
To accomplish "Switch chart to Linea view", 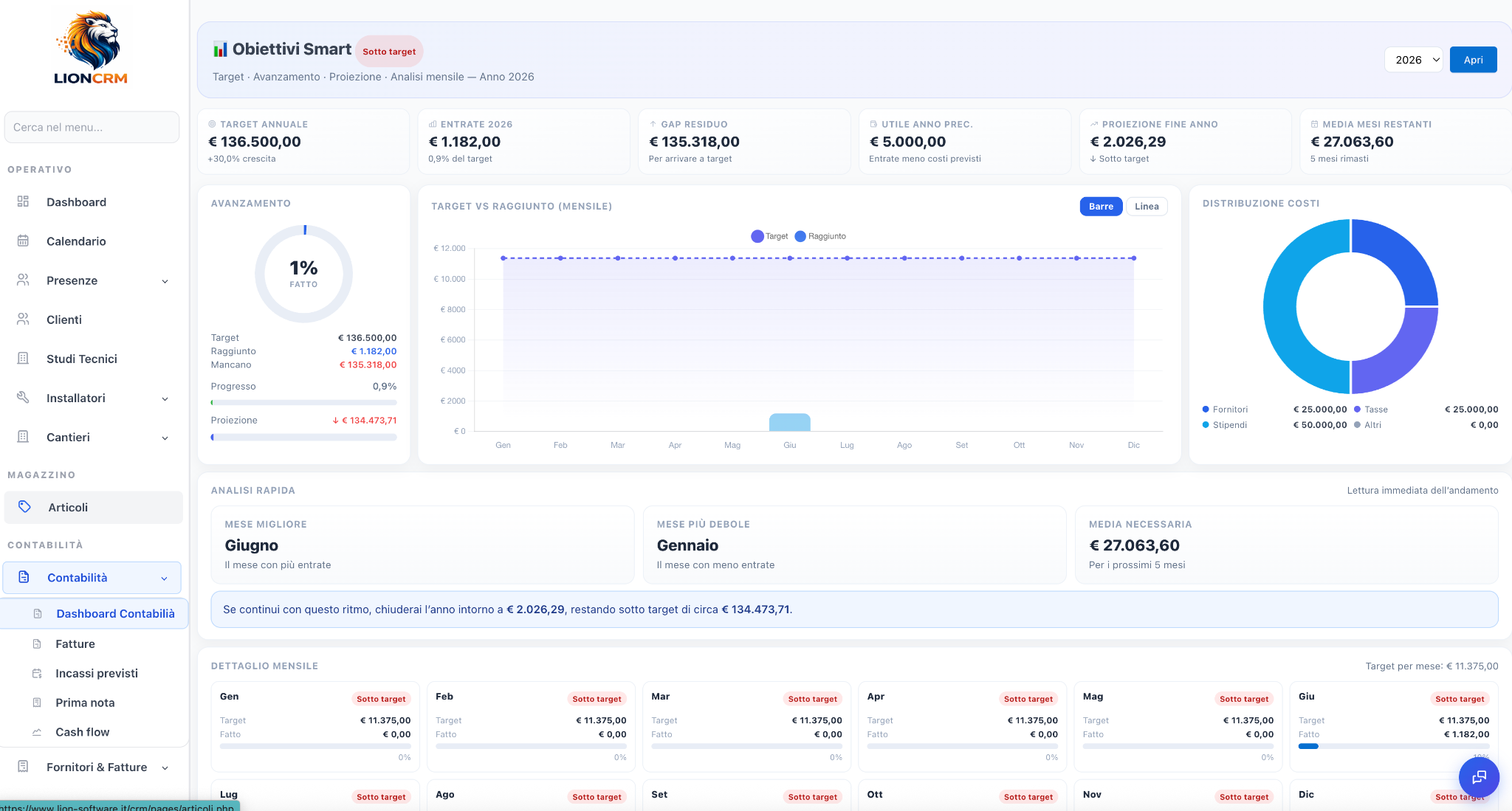I will [x=1147, y=206].
